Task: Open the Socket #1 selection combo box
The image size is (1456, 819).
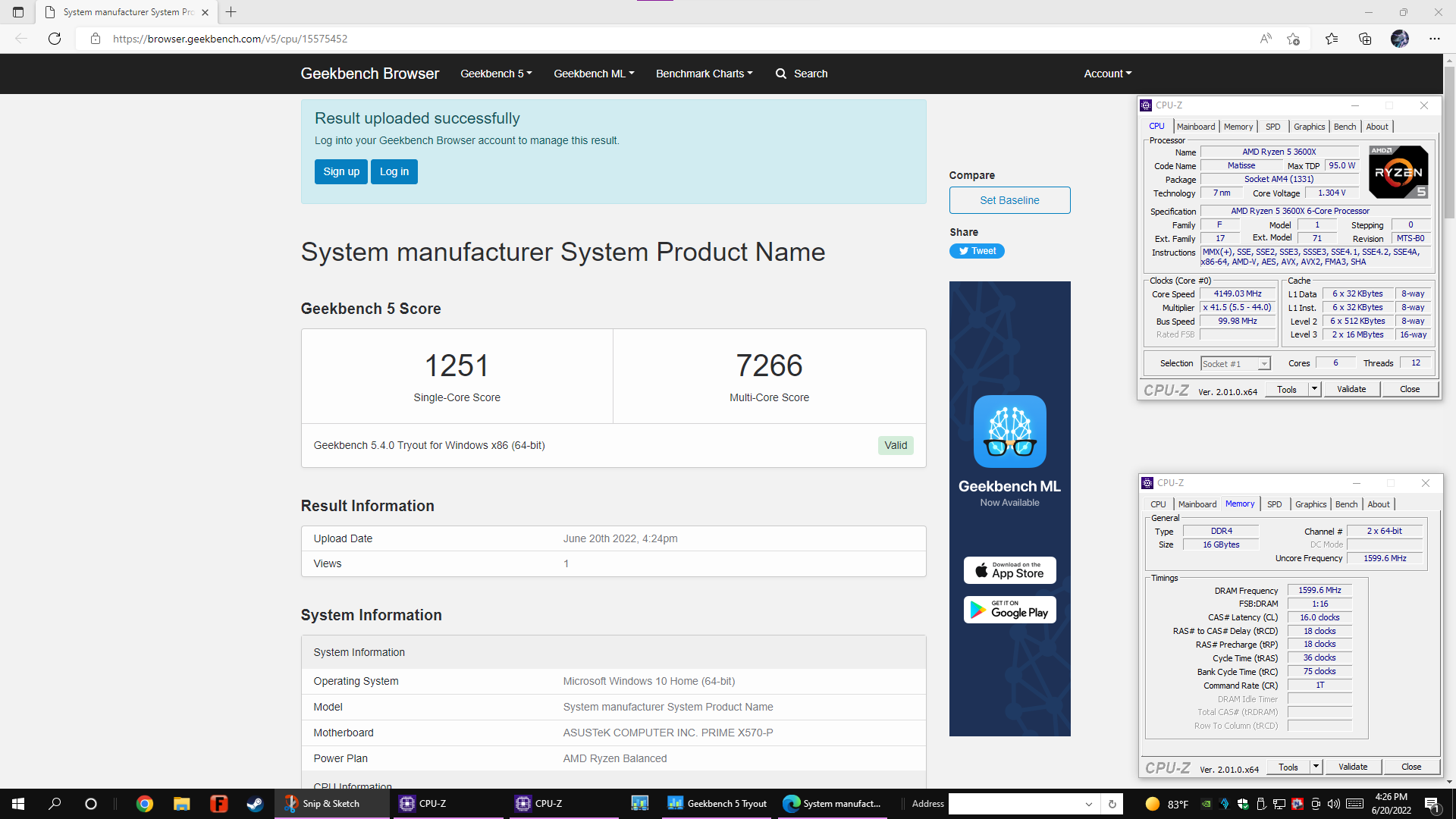Action: pos(1235,364)
